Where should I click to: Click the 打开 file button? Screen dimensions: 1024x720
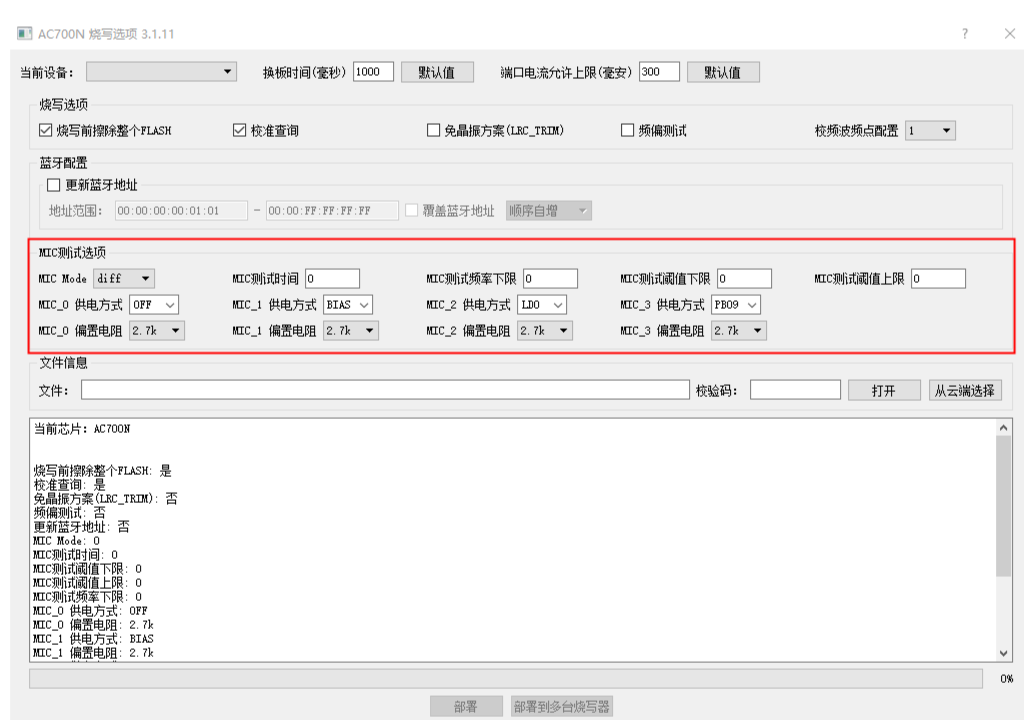(884, 391)
